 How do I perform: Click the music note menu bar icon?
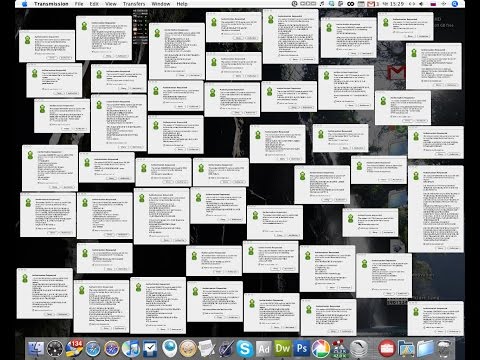(x=322, y=4)
